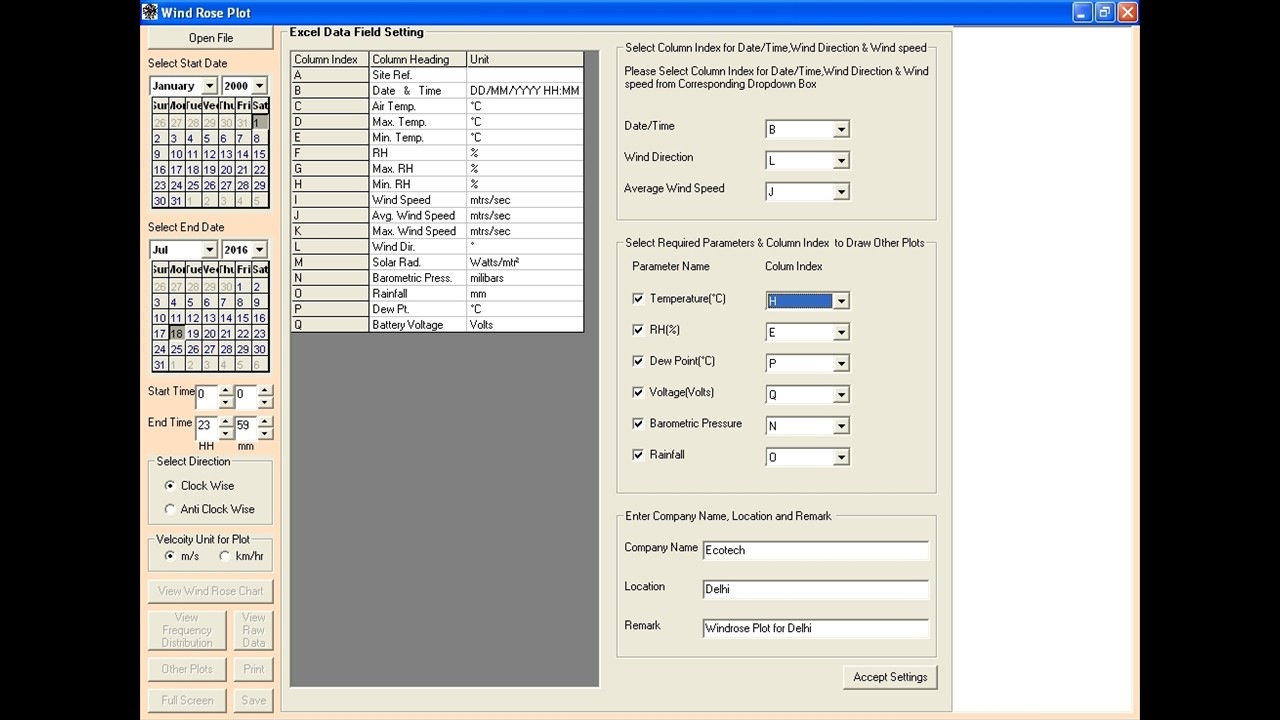Click the Full Screen button
1280x720 pixels.
[x=187, y=700]
